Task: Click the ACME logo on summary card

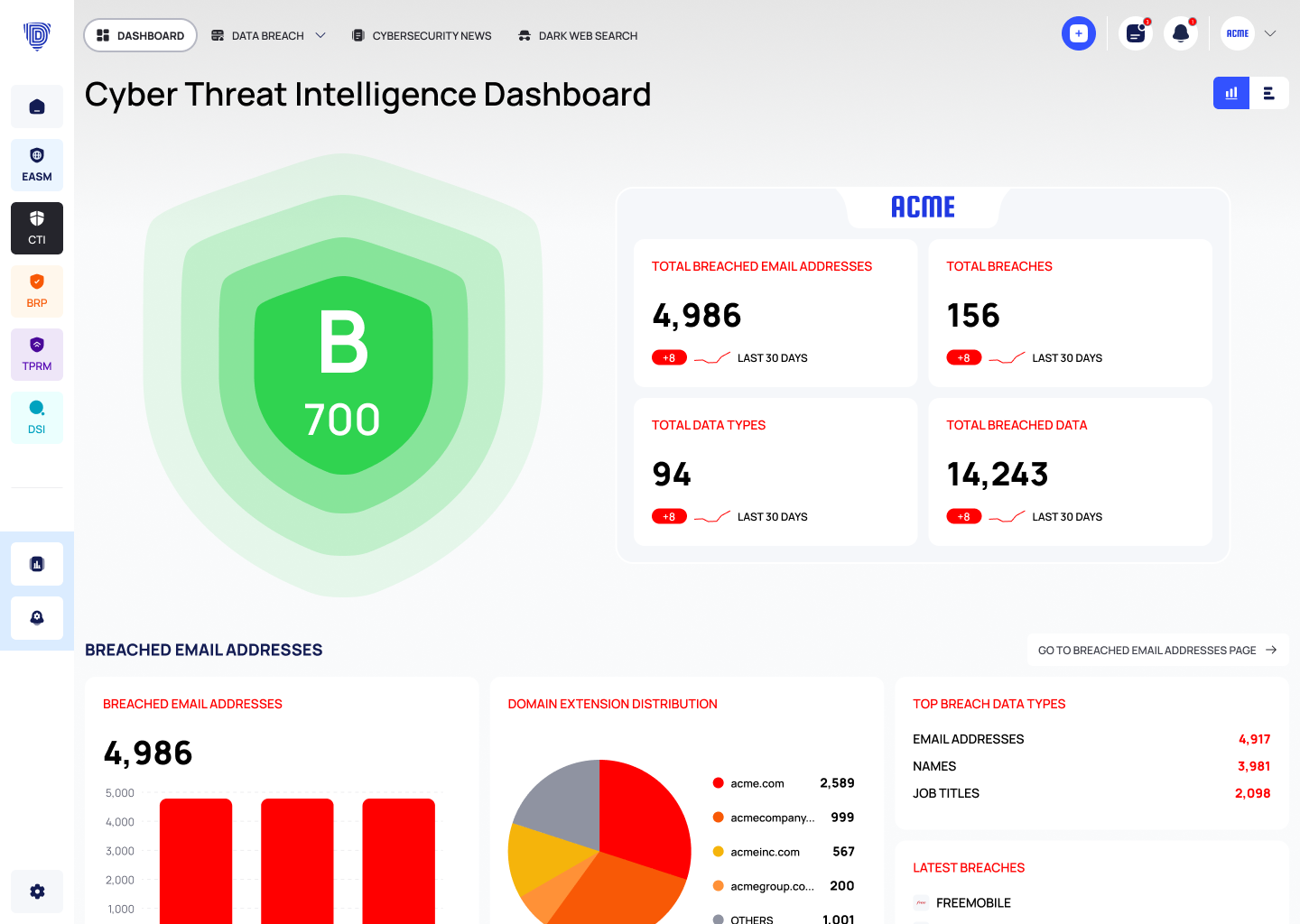Action: click(923, 207)
